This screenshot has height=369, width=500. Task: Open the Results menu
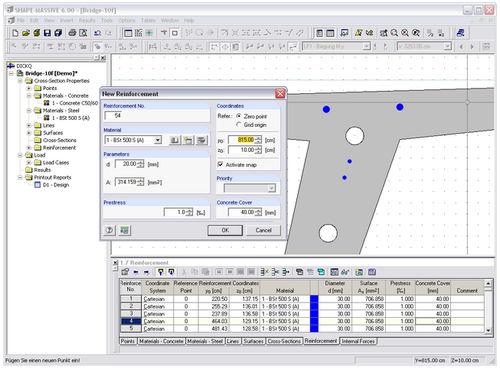click(x=87, y=20)
